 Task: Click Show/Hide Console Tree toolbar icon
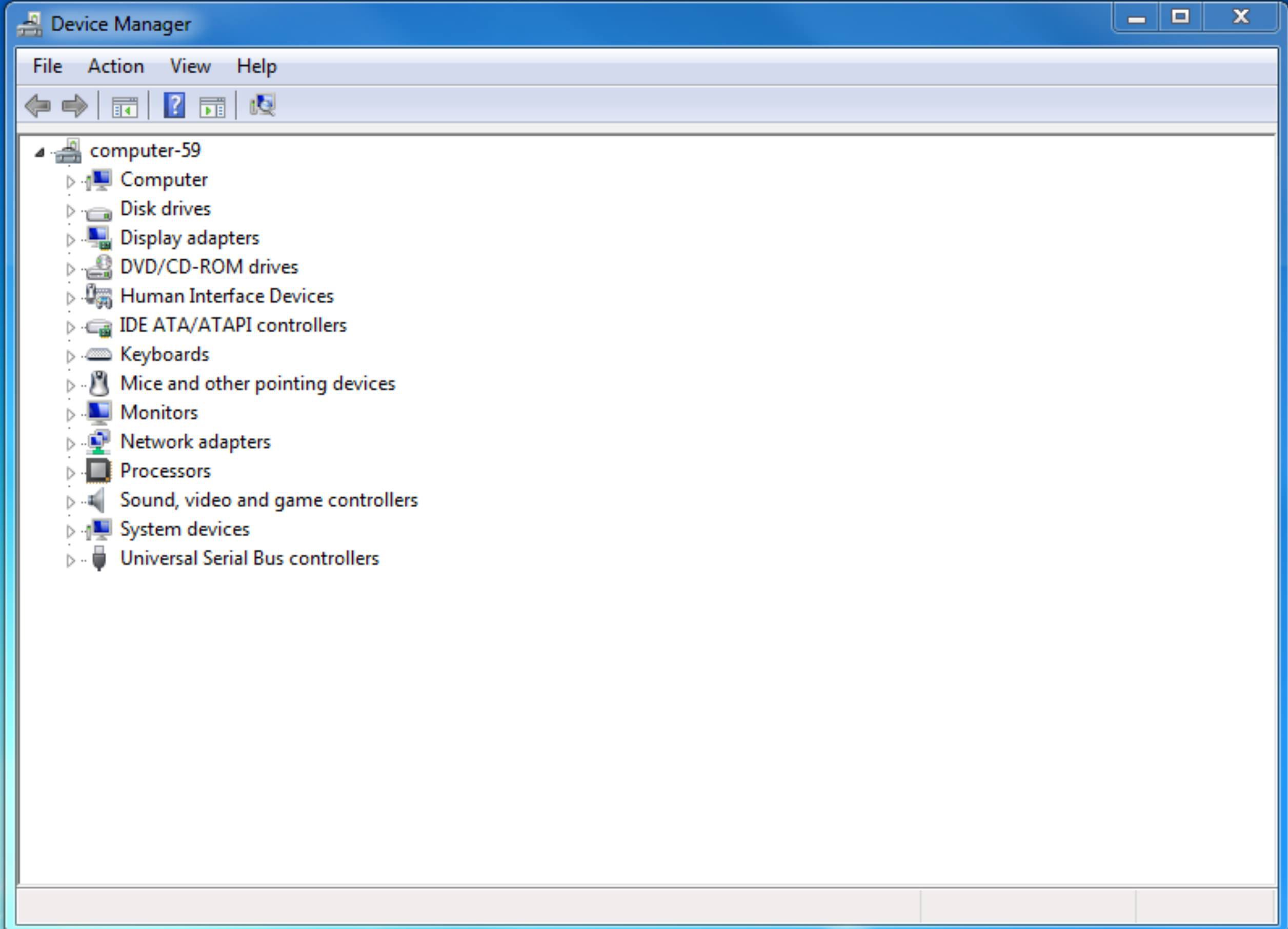(x=125, y=106)
